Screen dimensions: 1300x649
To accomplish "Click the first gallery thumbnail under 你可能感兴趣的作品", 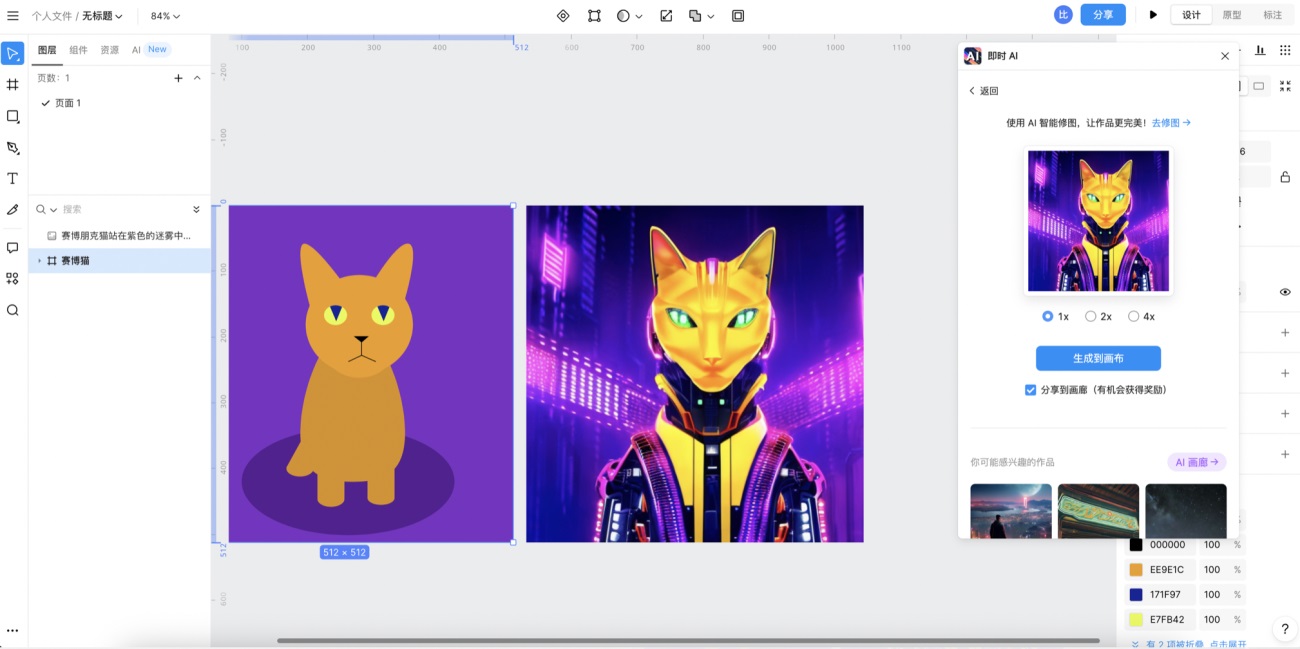I will pos(1010,511).
